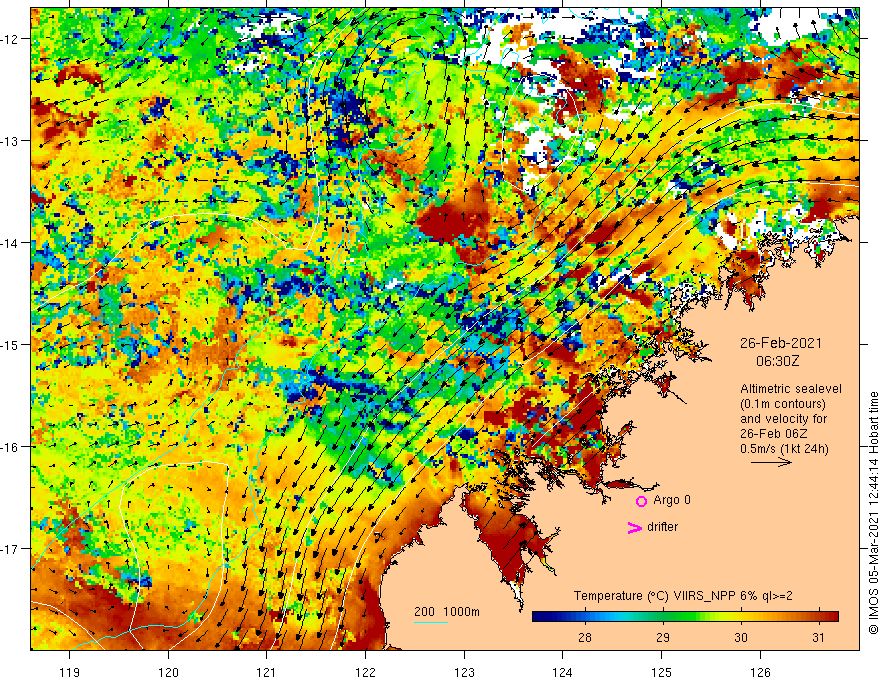Click the magenta drifter arrow symbol

[x=634, y=527]
